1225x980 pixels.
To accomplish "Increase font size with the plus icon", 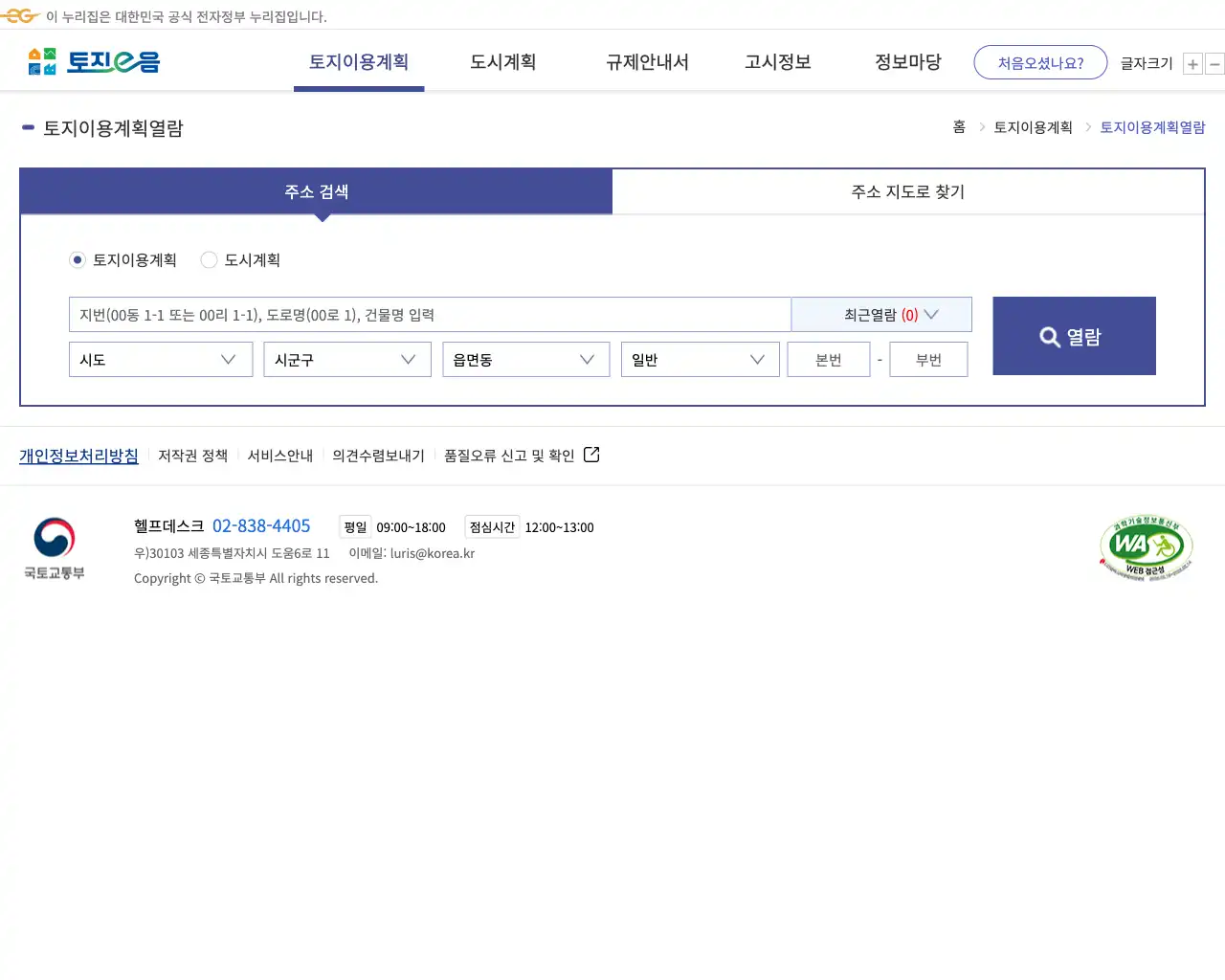I will tap(1192, 63).
